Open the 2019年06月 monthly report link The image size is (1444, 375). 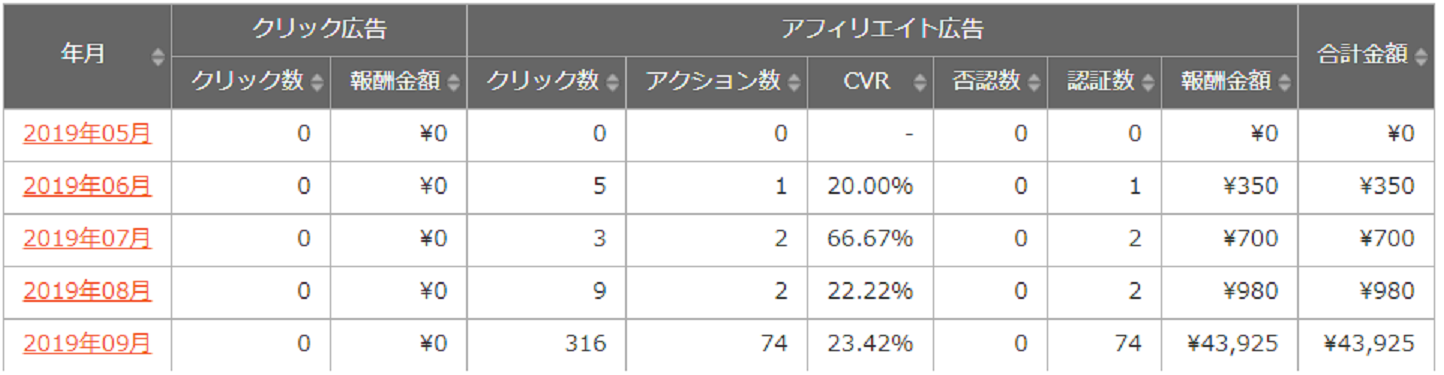coord(87,186)
